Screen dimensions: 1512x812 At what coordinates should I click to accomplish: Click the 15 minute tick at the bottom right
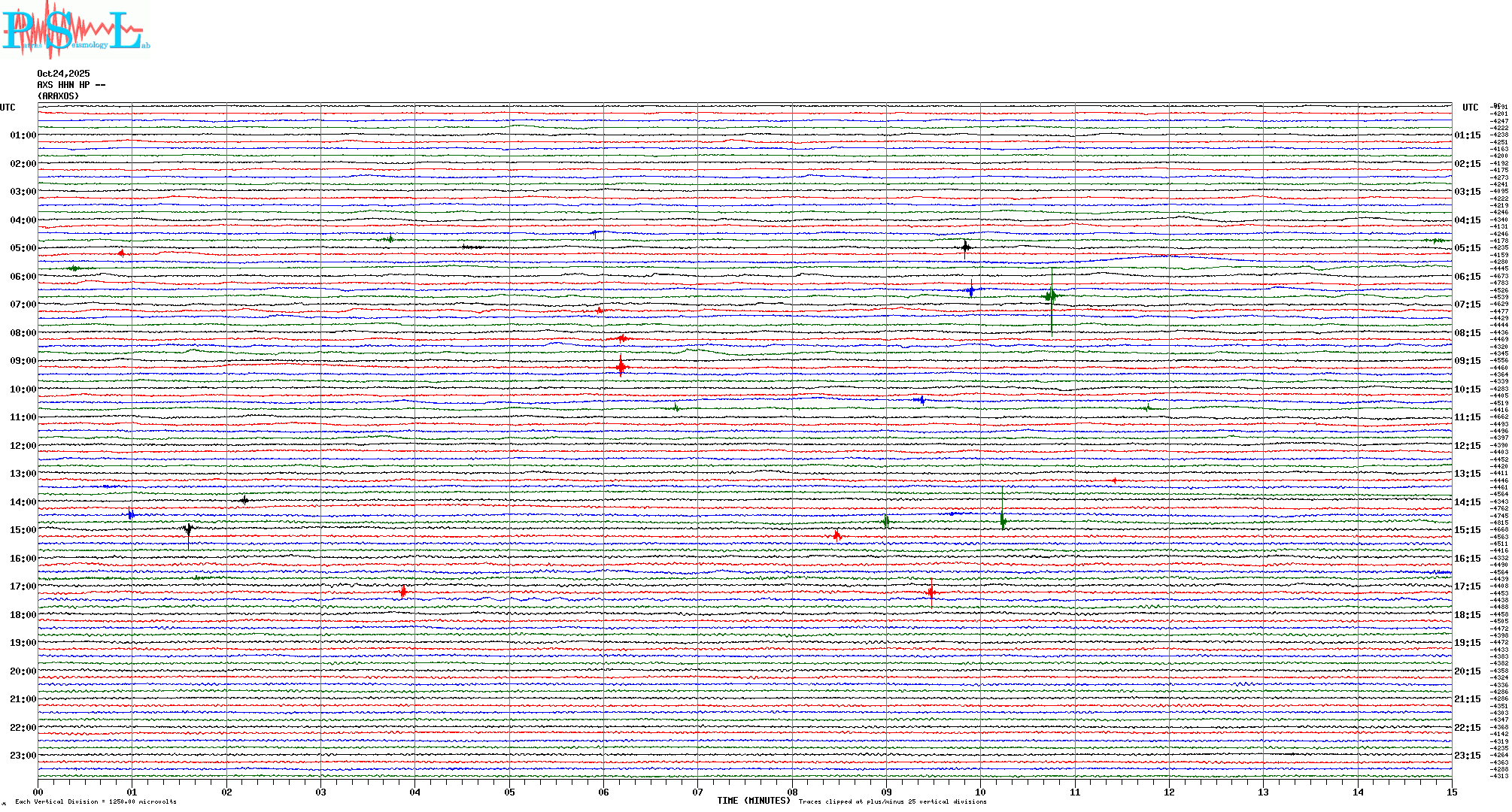coord(1451,792)
